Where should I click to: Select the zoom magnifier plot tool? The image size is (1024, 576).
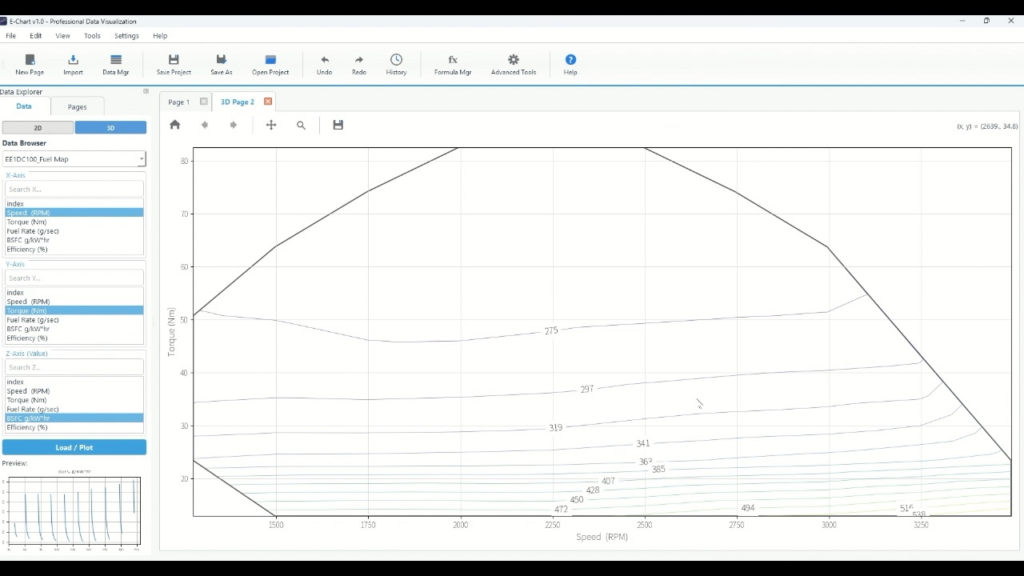[301, 125]
